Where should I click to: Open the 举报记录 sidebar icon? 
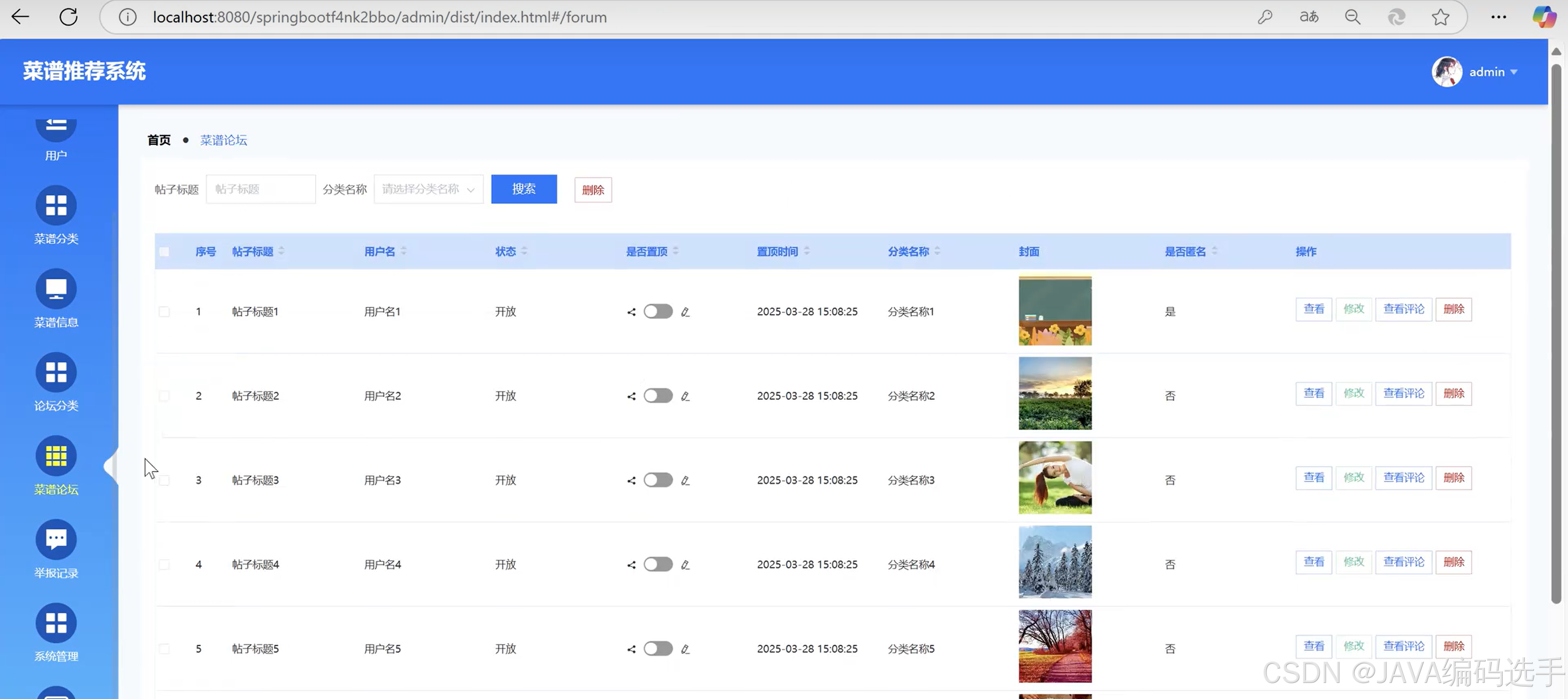(56, 539)
